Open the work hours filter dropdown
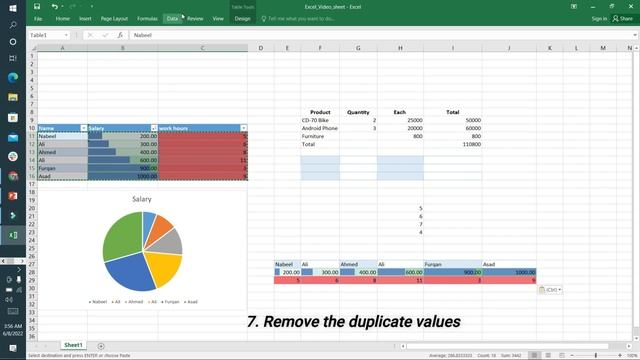640x360 pixels. tap(244, 128)
